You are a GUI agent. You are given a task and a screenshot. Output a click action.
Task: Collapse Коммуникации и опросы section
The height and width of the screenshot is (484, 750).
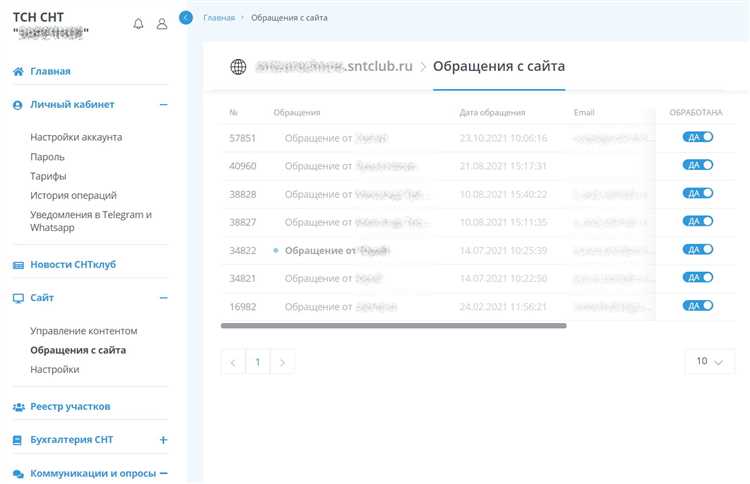click(x=164, y=473)
